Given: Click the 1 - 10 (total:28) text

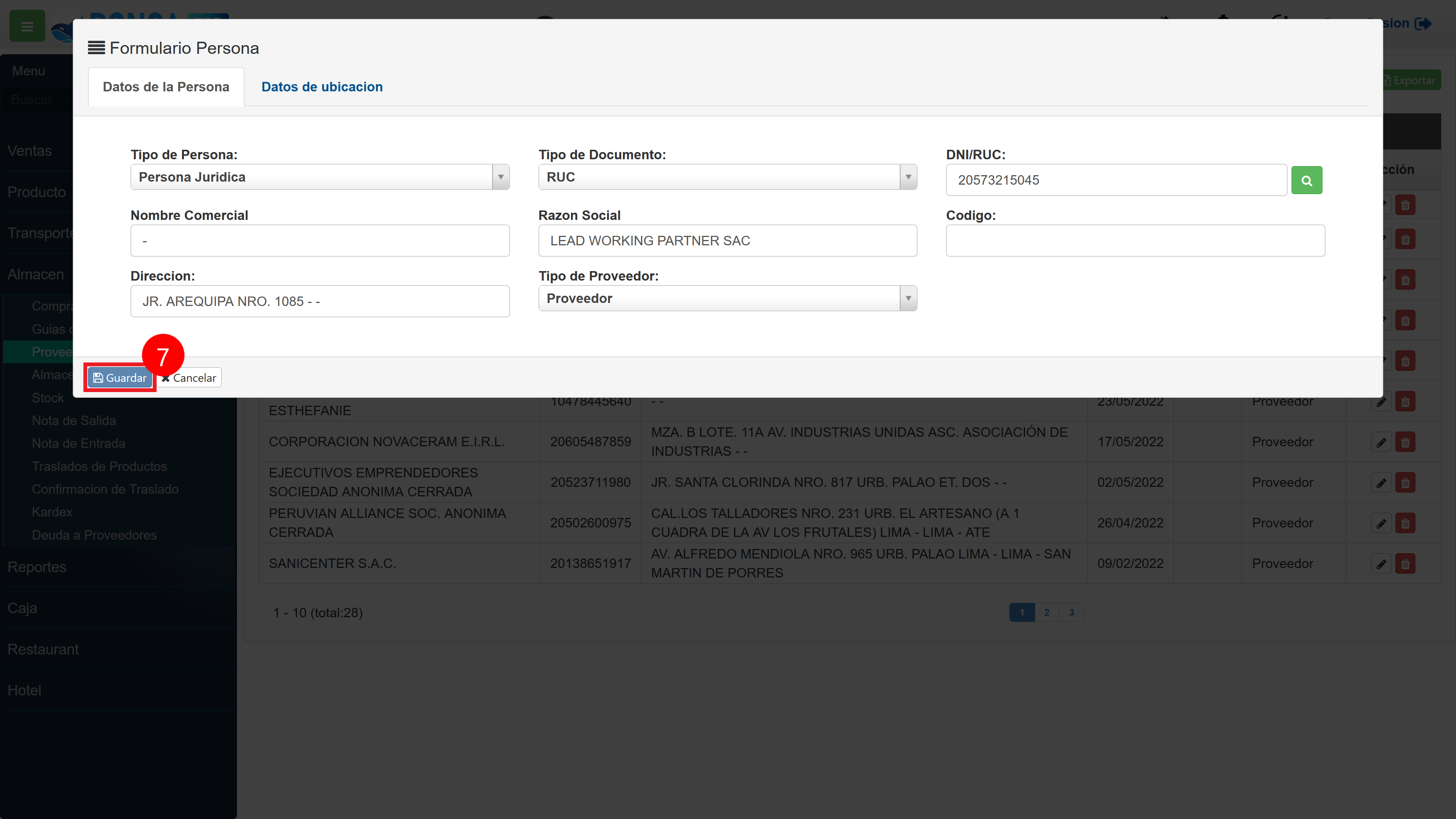Looking at the screenshot, I should pyautogui.click(x=318, y=613).
